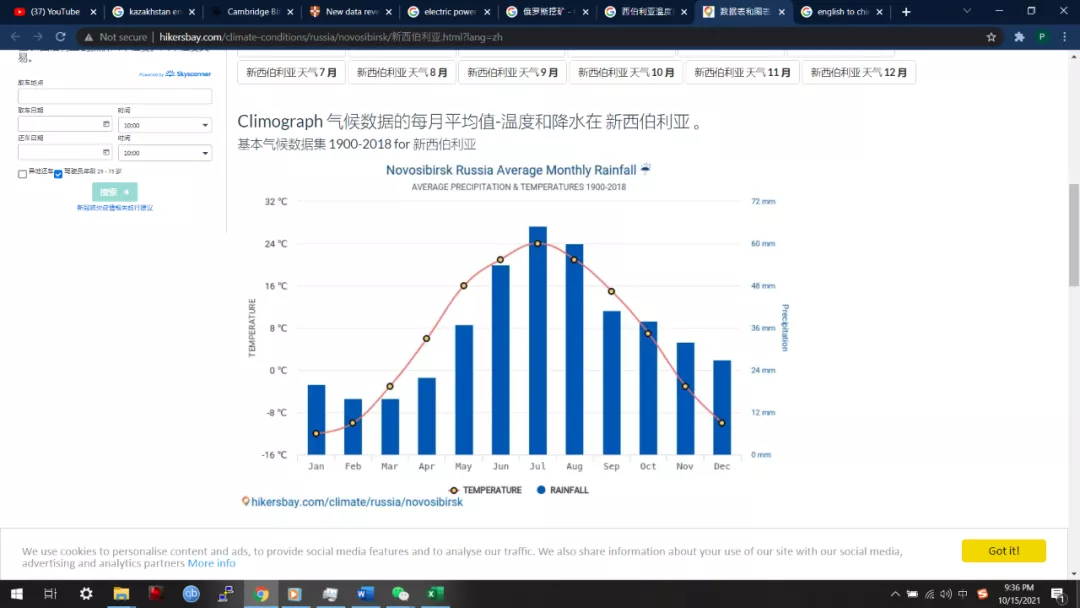Open the pickup date calendar icon
The image size is (1080, 608).
106,124
